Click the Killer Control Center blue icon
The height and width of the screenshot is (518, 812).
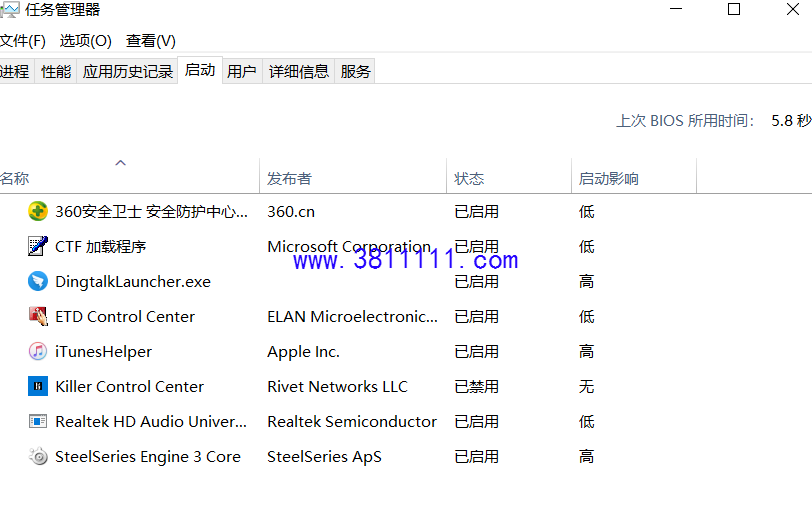(38, 386)
